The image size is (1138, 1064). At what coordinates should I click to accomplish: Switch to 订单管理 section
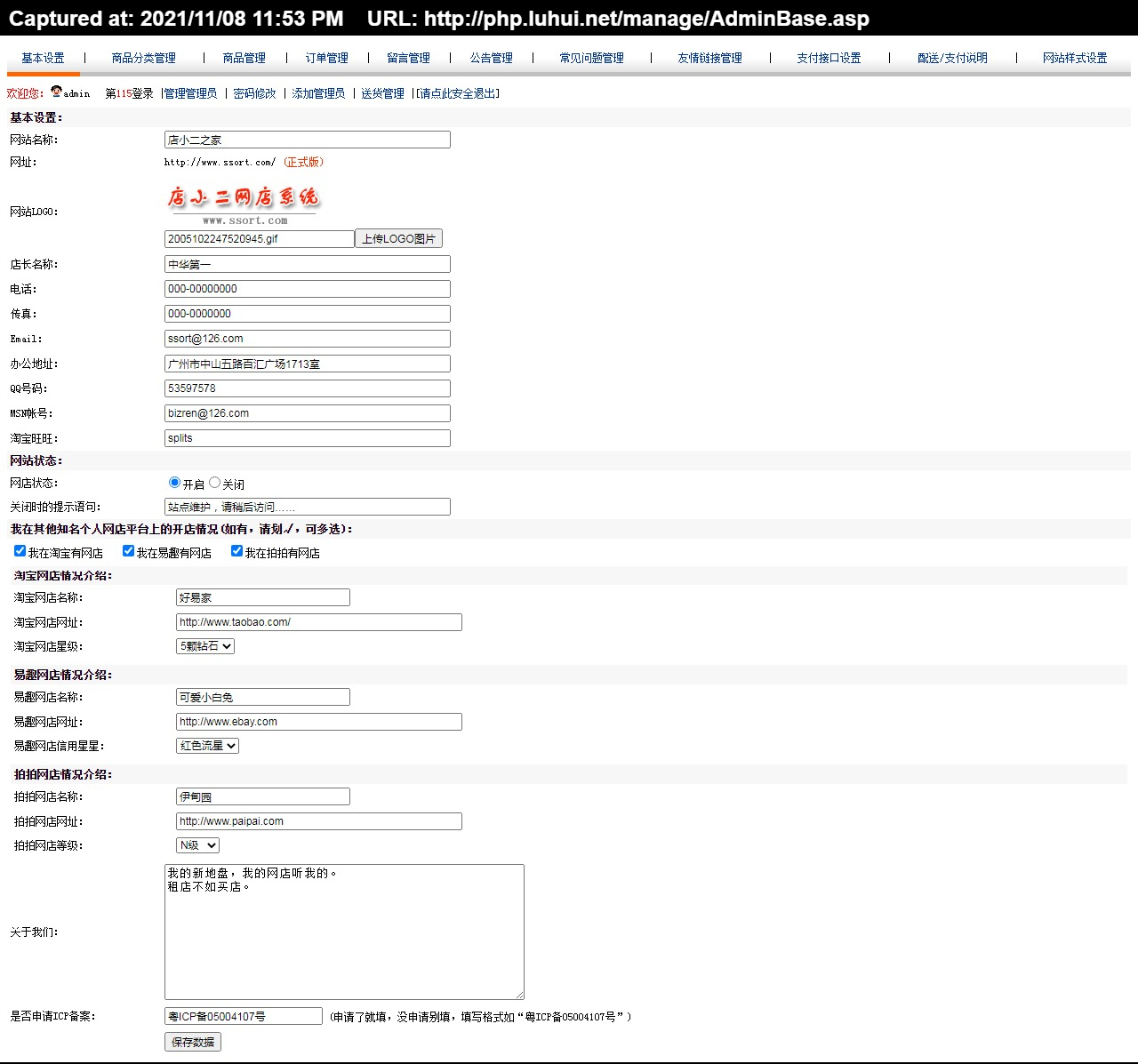327,58
